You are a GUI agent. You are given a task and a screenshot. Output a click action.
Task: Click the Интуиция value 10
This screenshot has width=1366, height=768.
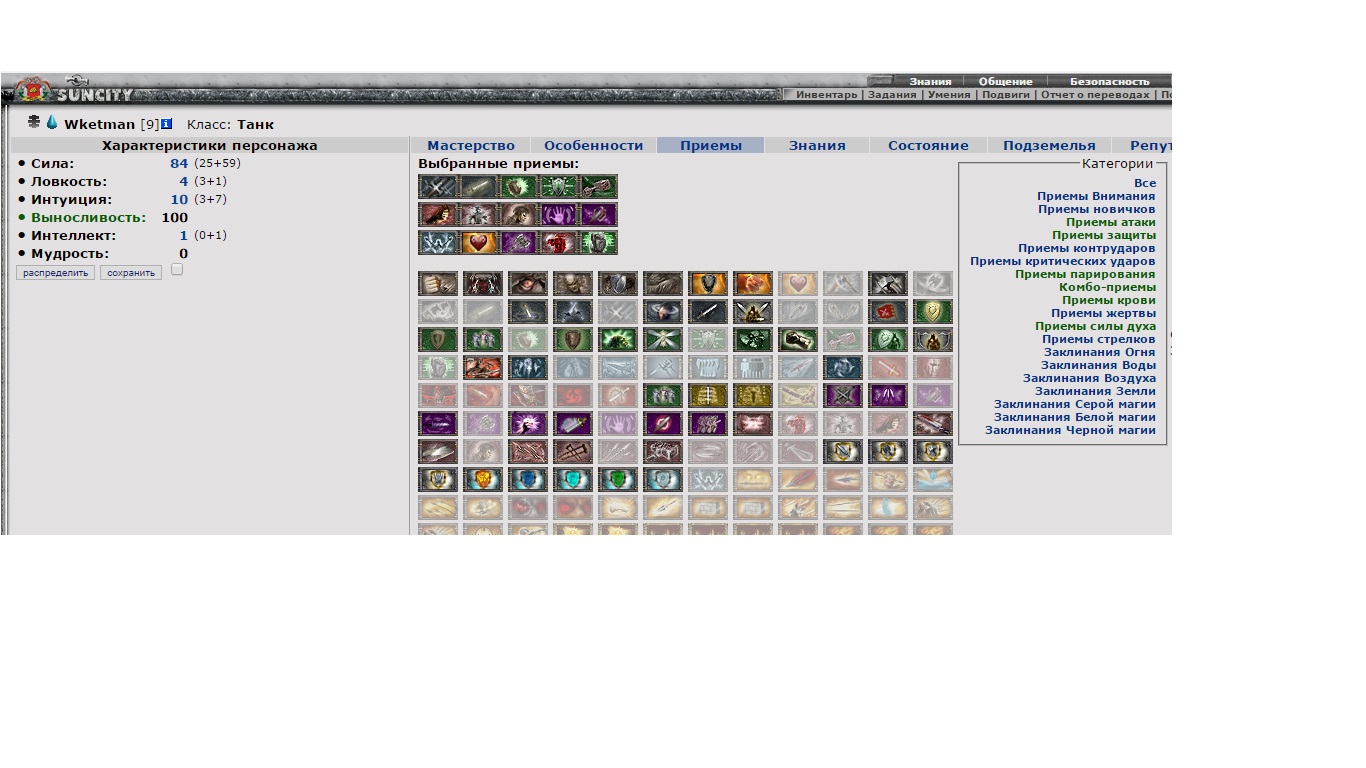pyautogui.click(x=179, y=200)
